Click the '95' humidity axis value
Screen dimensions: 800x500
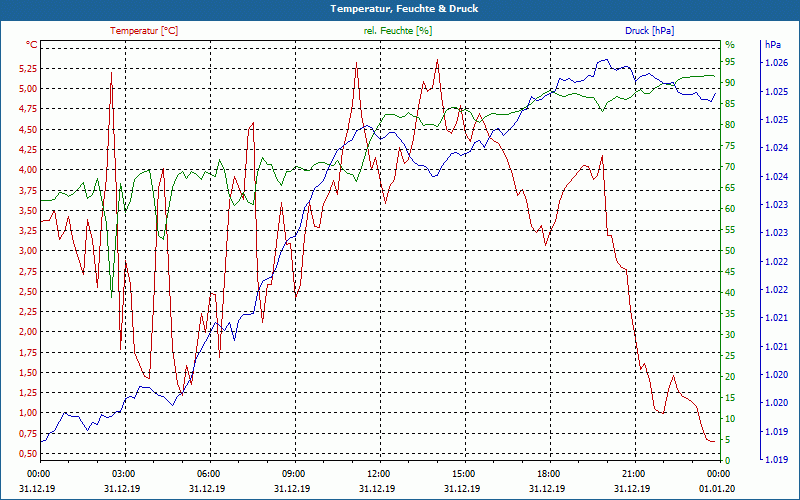(x=730, y=62)
